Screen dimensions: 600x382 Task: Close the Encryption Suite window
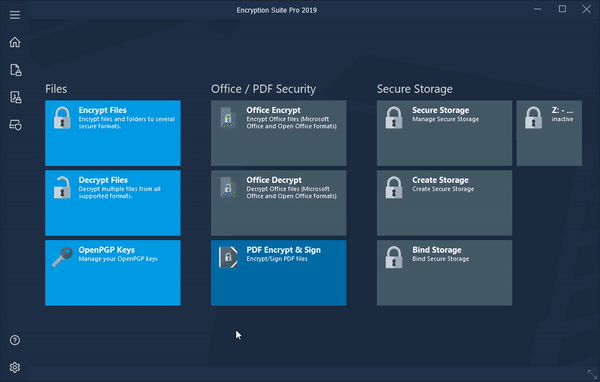(x=587, y=9)
